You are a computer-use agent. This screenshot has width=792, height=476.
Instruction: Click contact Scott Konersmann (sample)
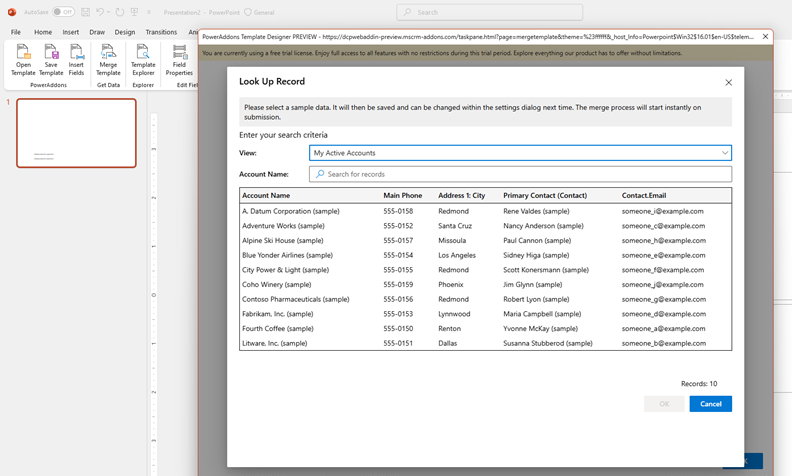tap(546, 270)
